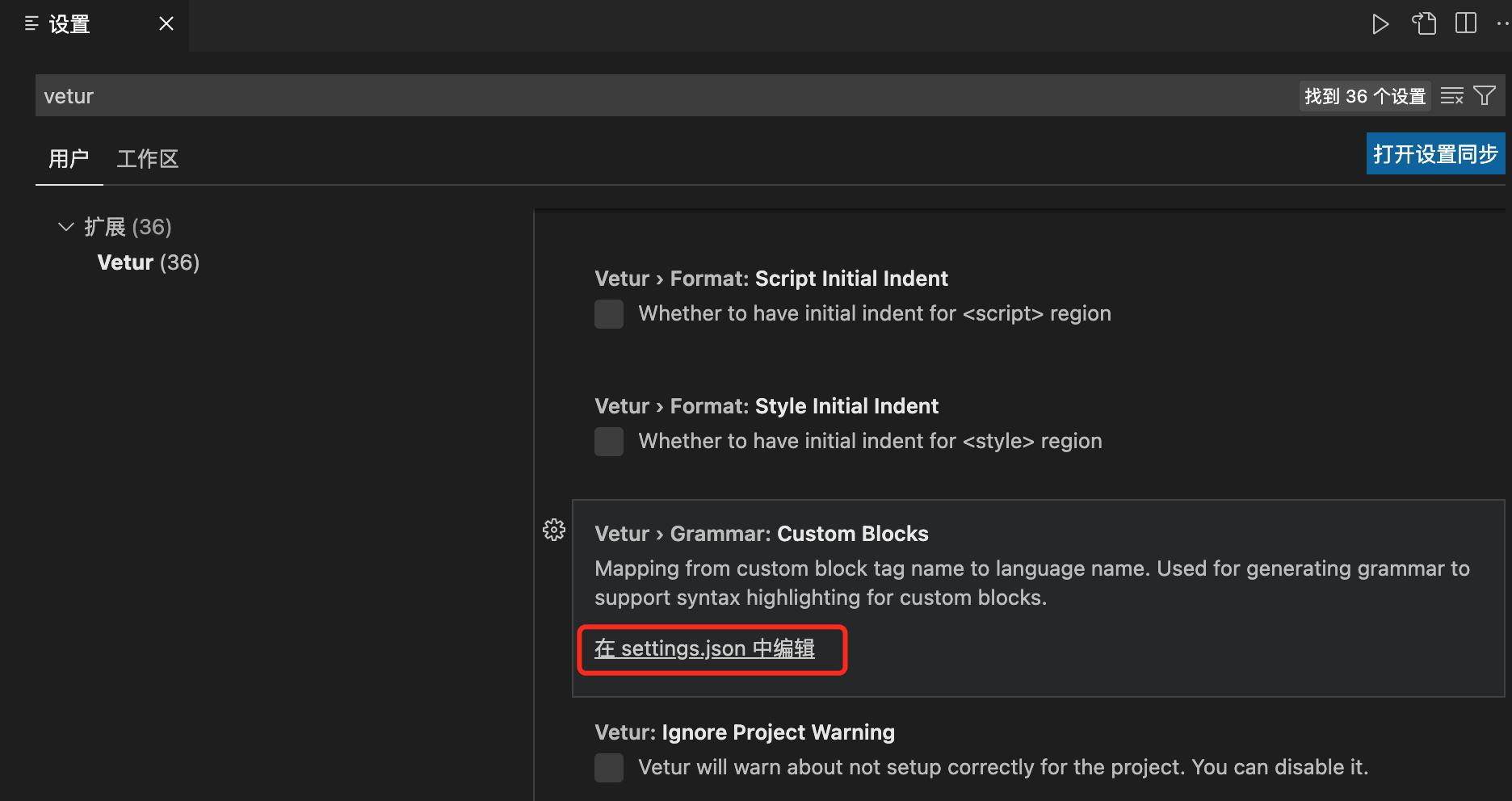Viewport: 1512px width, 801px height.
Task: Click the vetur search input field
Action: (x=323, y=95)
